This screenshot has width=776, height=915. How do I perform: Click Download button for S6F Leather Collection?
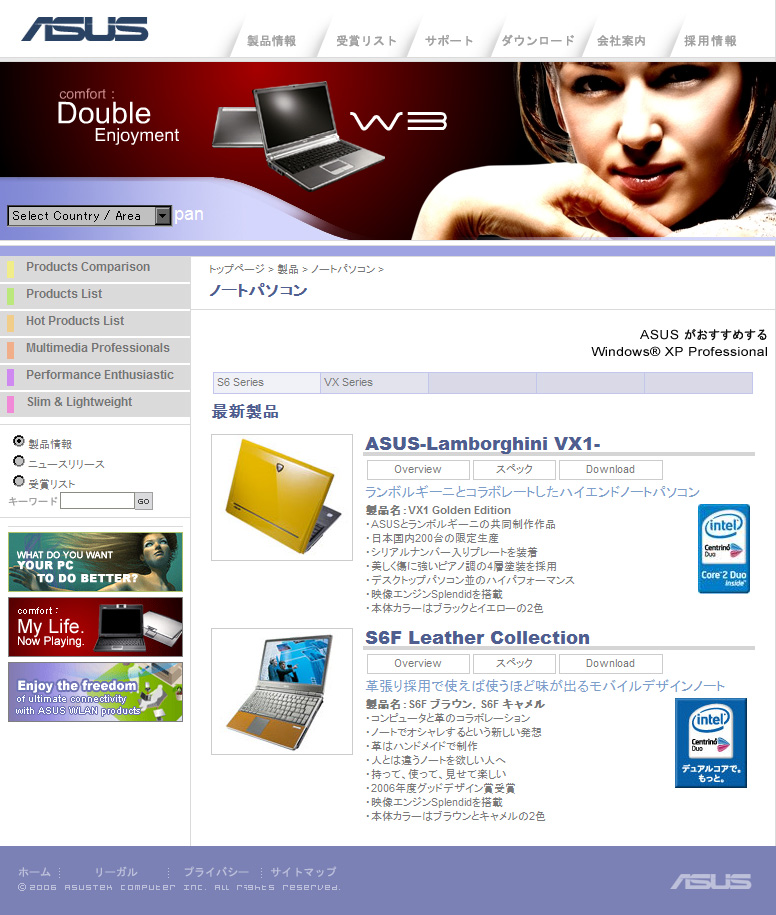[610, 663]
